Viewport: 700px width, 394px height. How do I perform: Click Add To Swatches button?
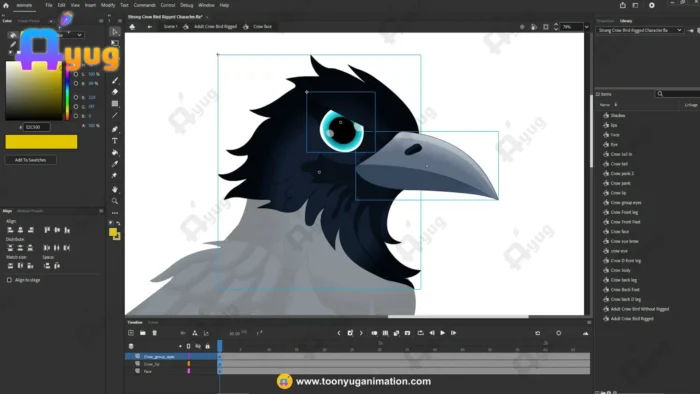30,160
